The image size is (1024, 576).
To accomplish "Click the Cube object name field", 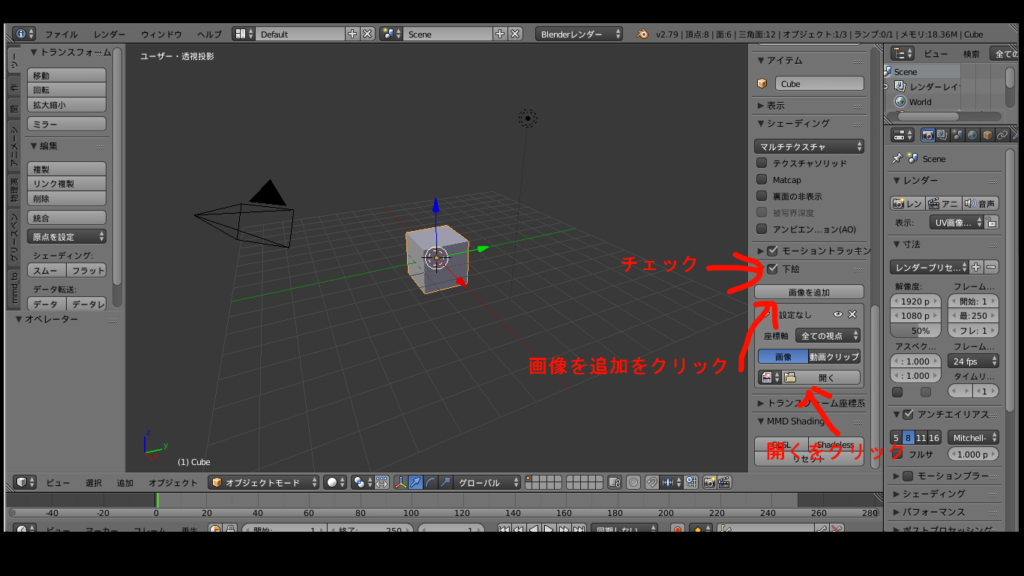I will [x=818, y=84].
